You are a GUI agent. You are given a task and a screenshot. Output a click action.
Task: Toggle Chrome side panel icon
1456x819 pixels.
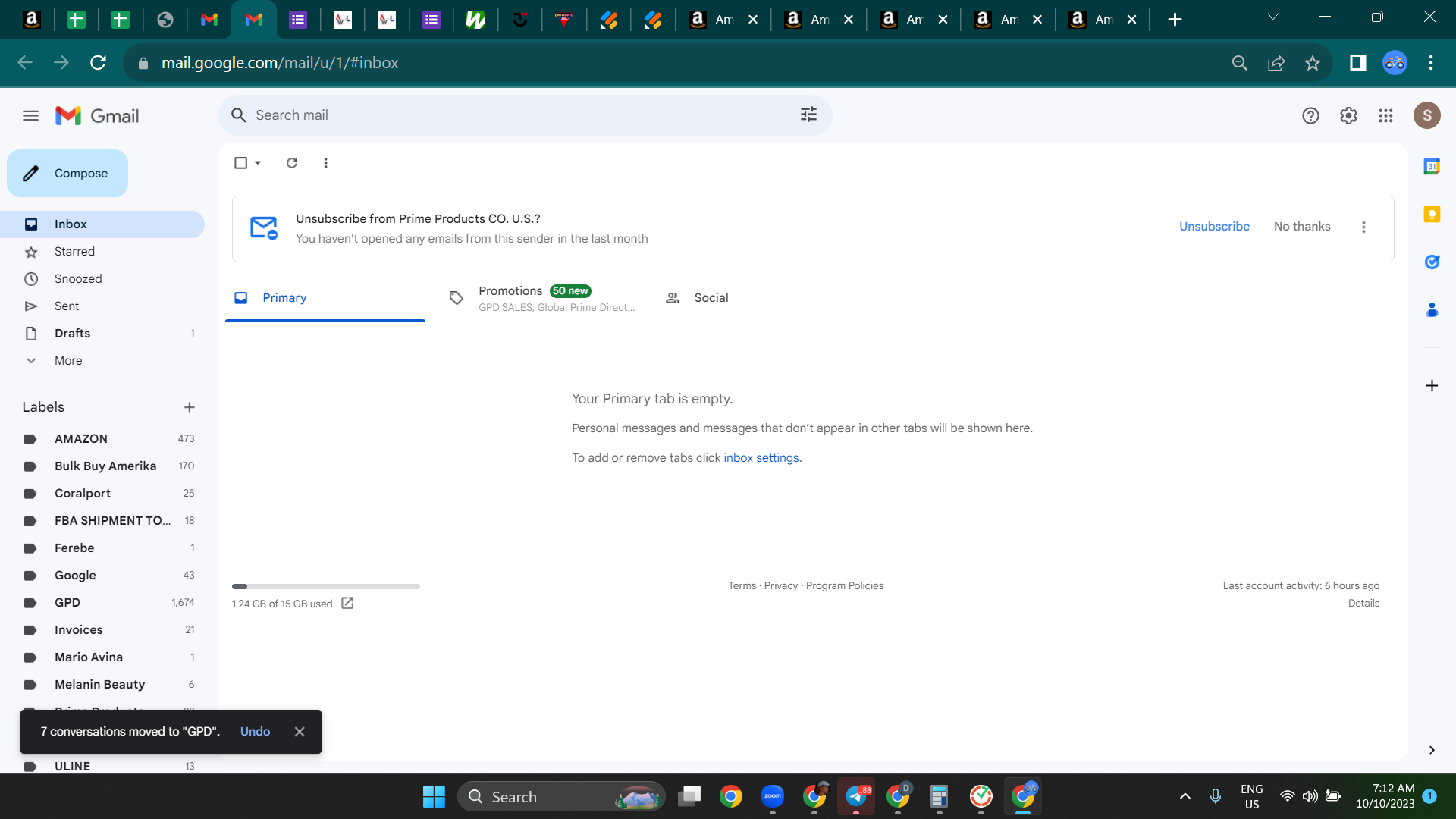(x=1357, y=63)
